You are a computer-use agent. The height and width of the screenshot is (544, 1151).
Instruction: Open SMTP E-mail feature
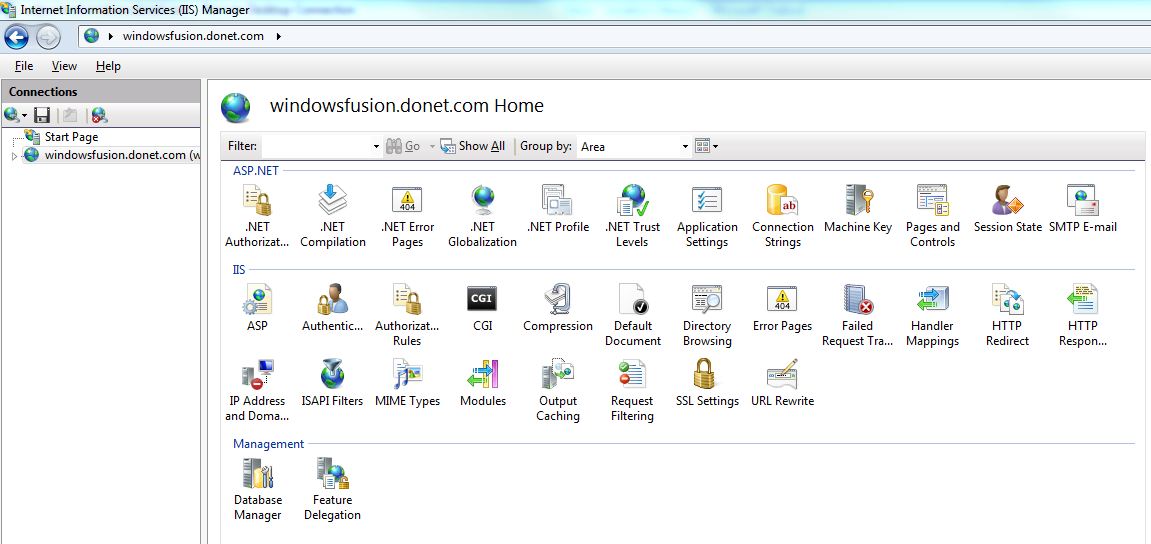[1083, 208]
